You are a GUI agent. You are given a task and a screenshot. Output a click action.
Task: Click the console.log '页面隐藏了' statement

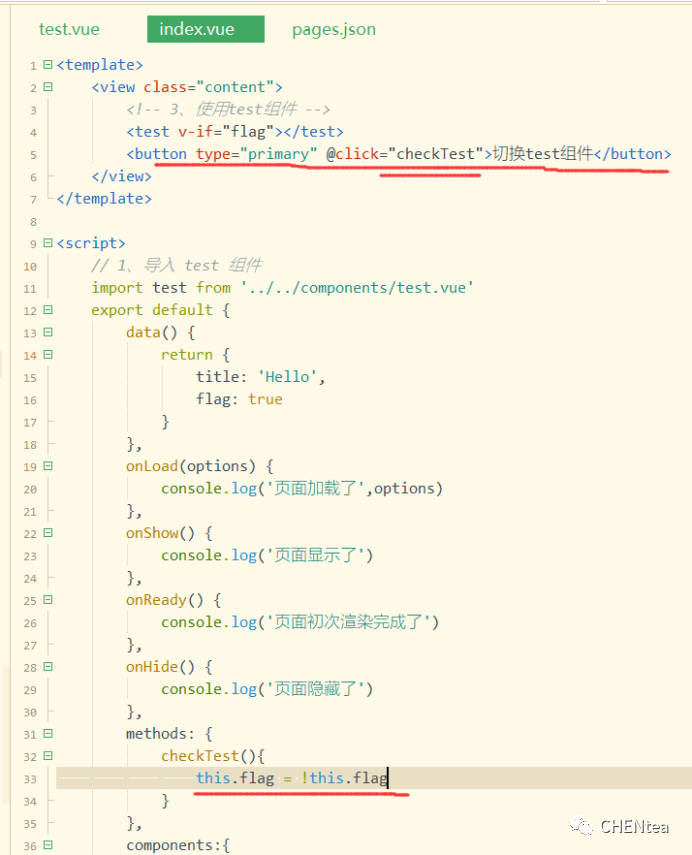coord(267,689)
